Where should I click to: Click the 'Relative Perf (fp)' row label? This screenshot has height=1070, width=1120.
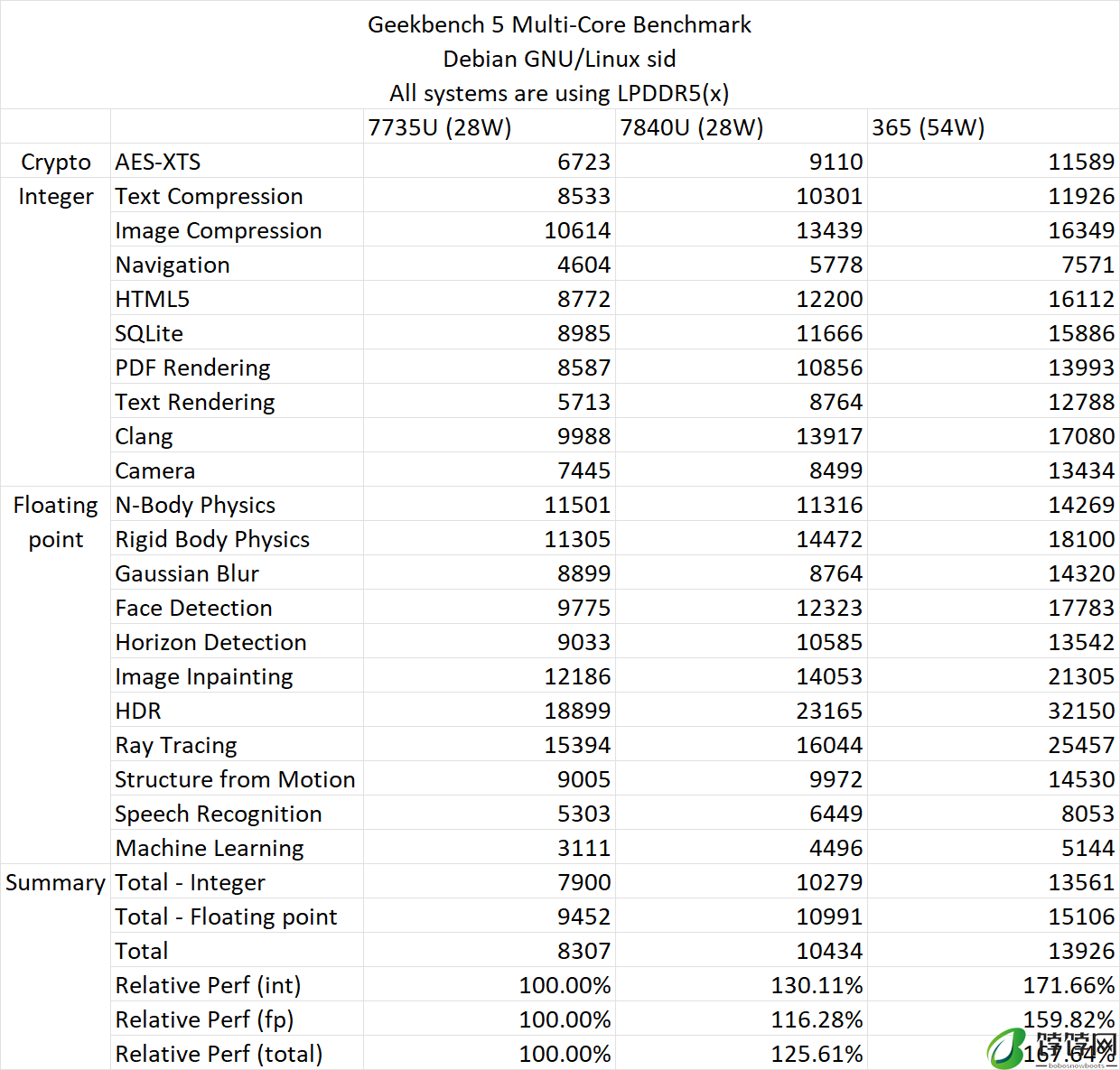(205, 1019)
